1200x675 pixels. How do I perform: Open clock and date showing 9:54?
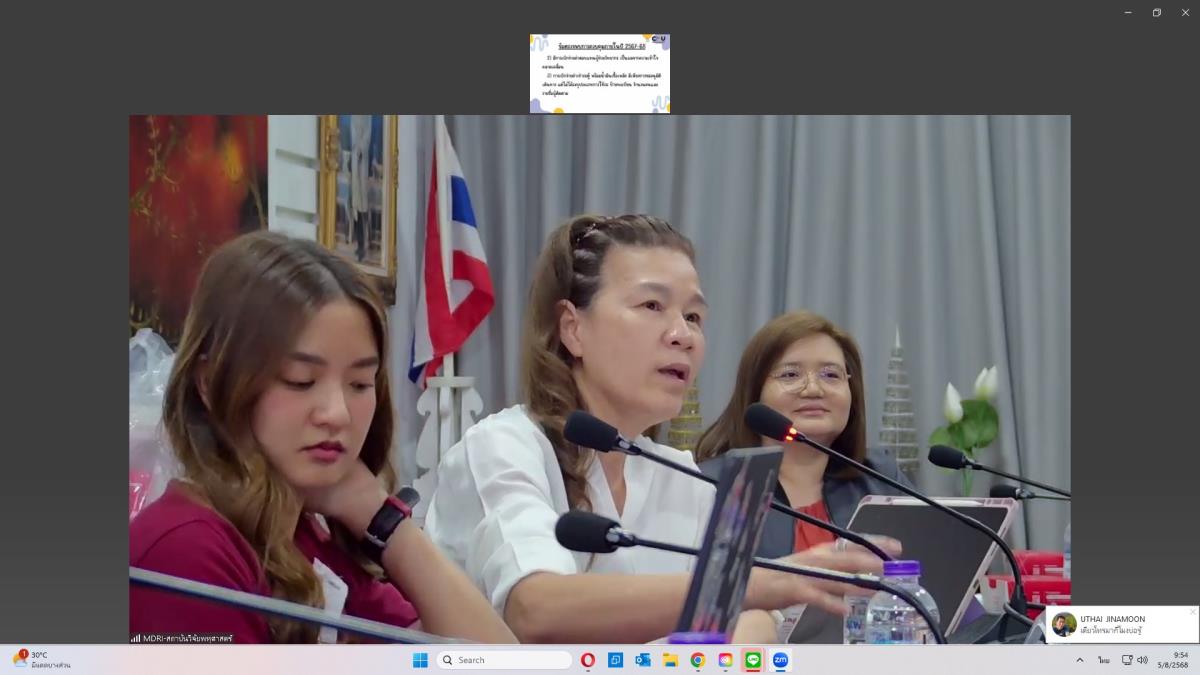click(x=1174, y=660)
